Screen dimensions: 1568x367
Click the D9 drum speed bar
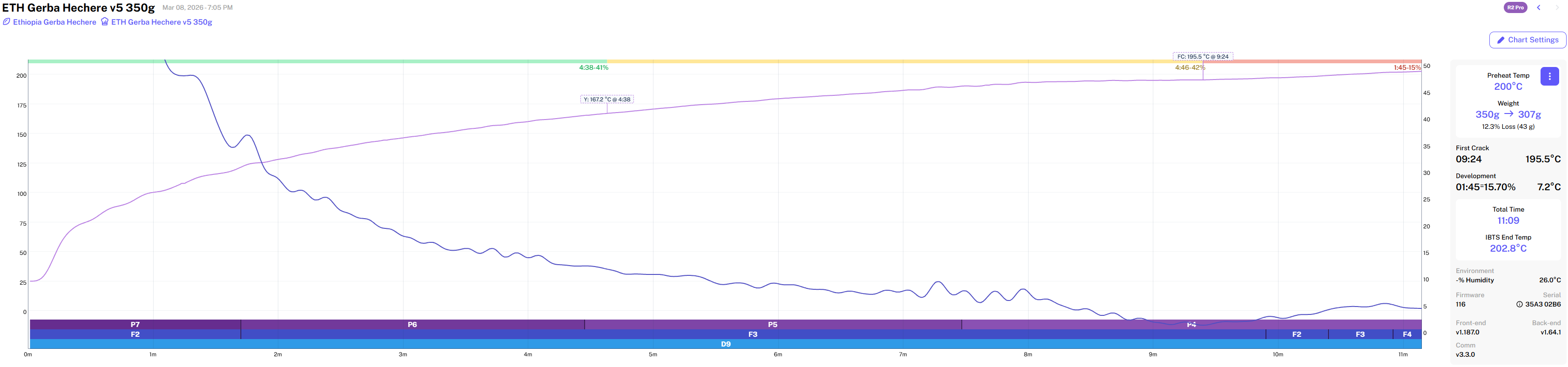click(x=726, y=344)
